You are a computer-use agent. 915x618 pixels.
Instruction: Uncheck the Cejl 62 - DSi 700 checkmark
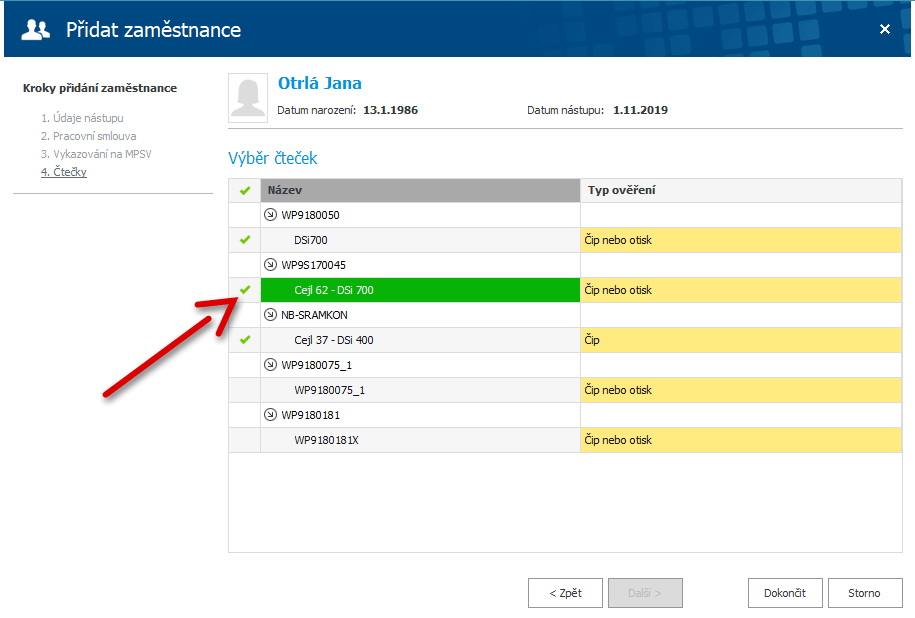pyautogui.click(x=245, y=290)
